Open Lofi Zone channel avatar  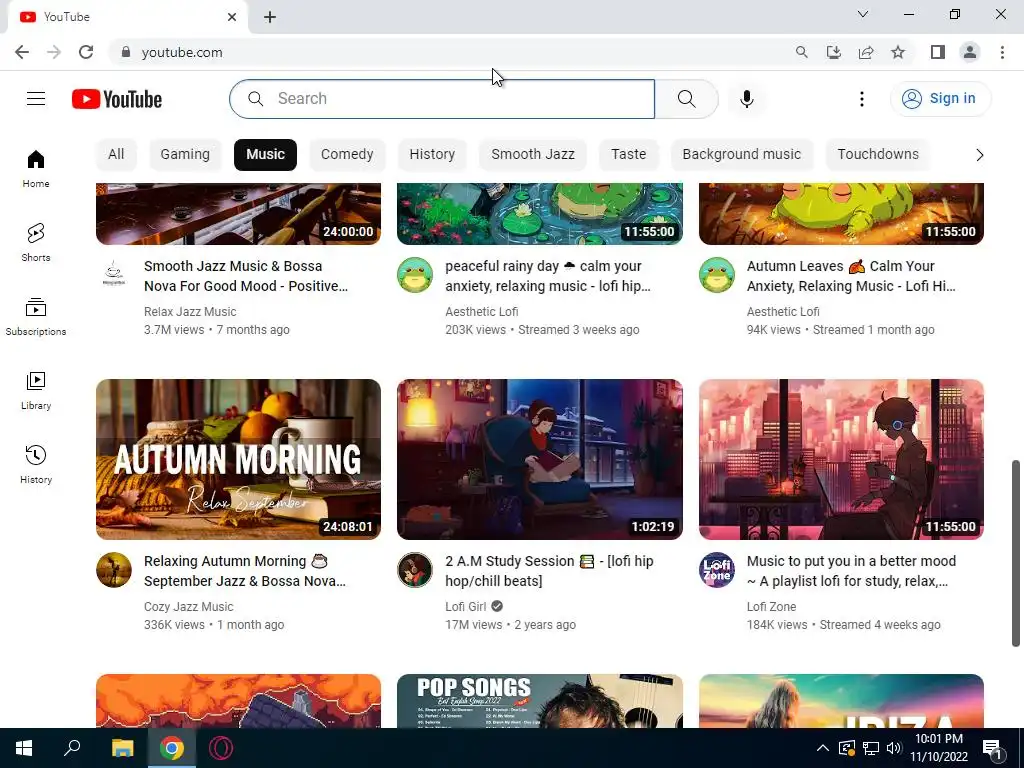click(x=716, y=570)
